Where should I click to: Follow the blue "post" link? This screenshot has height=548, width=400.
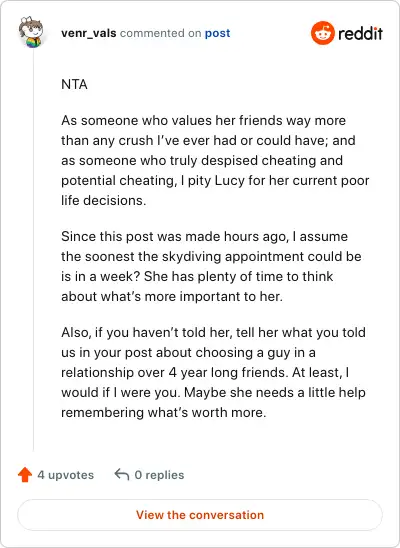217,33
